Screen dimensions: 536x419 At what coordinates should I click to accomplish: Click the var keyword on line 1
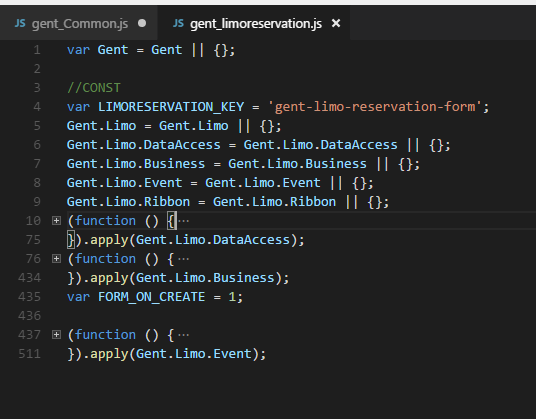[x=78, y=50]
